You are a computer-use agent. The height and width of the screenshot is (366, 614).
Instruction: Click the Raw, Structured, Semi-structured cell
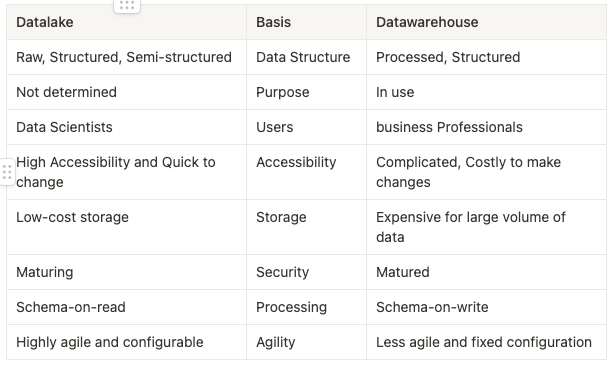[x=126, y=57]
